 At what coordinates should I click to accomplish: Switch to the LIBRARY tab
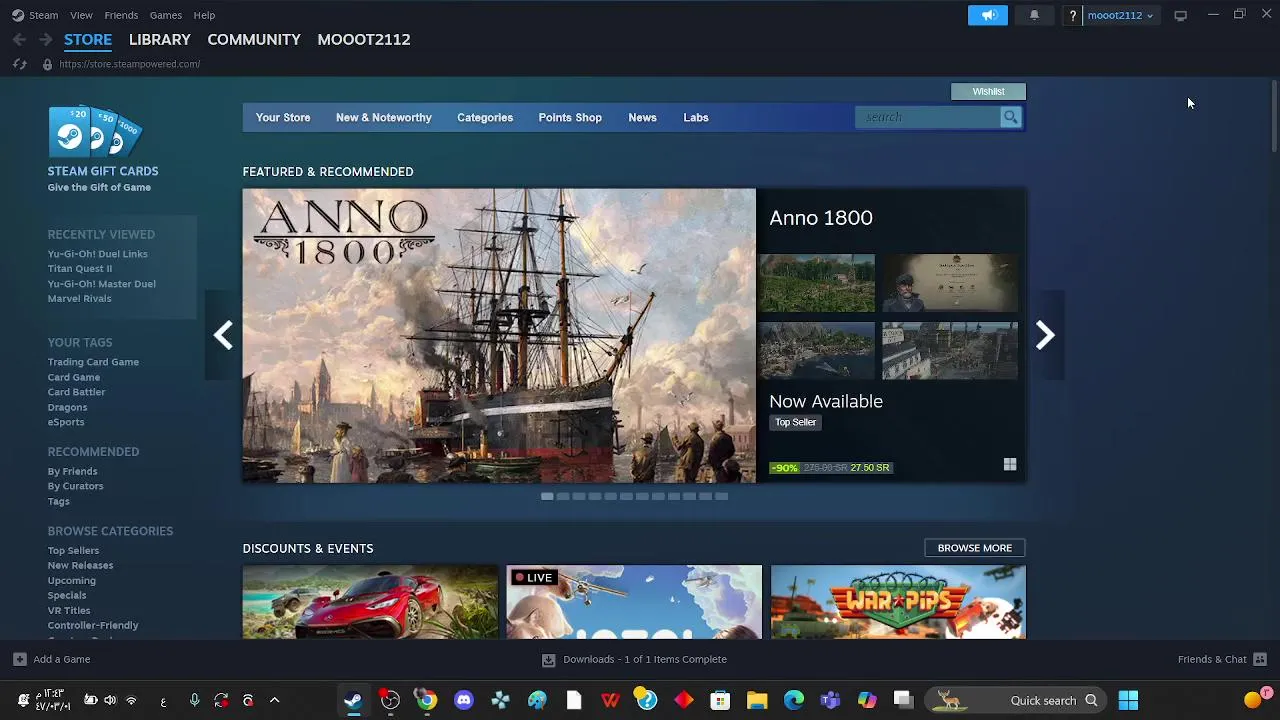click(x=160, y=39)
